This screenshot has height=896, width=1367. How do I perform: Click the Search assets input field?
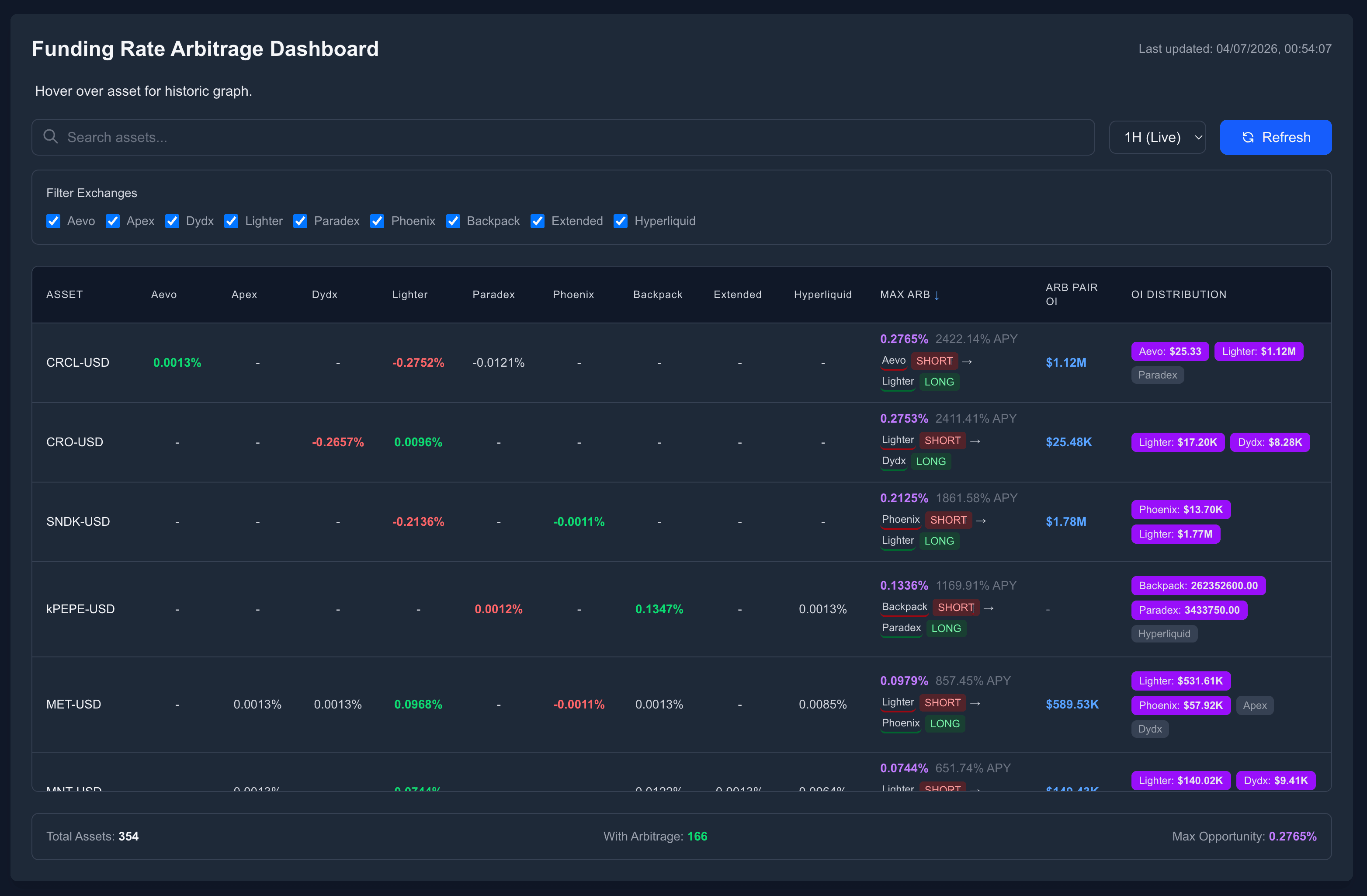(563, 137)
